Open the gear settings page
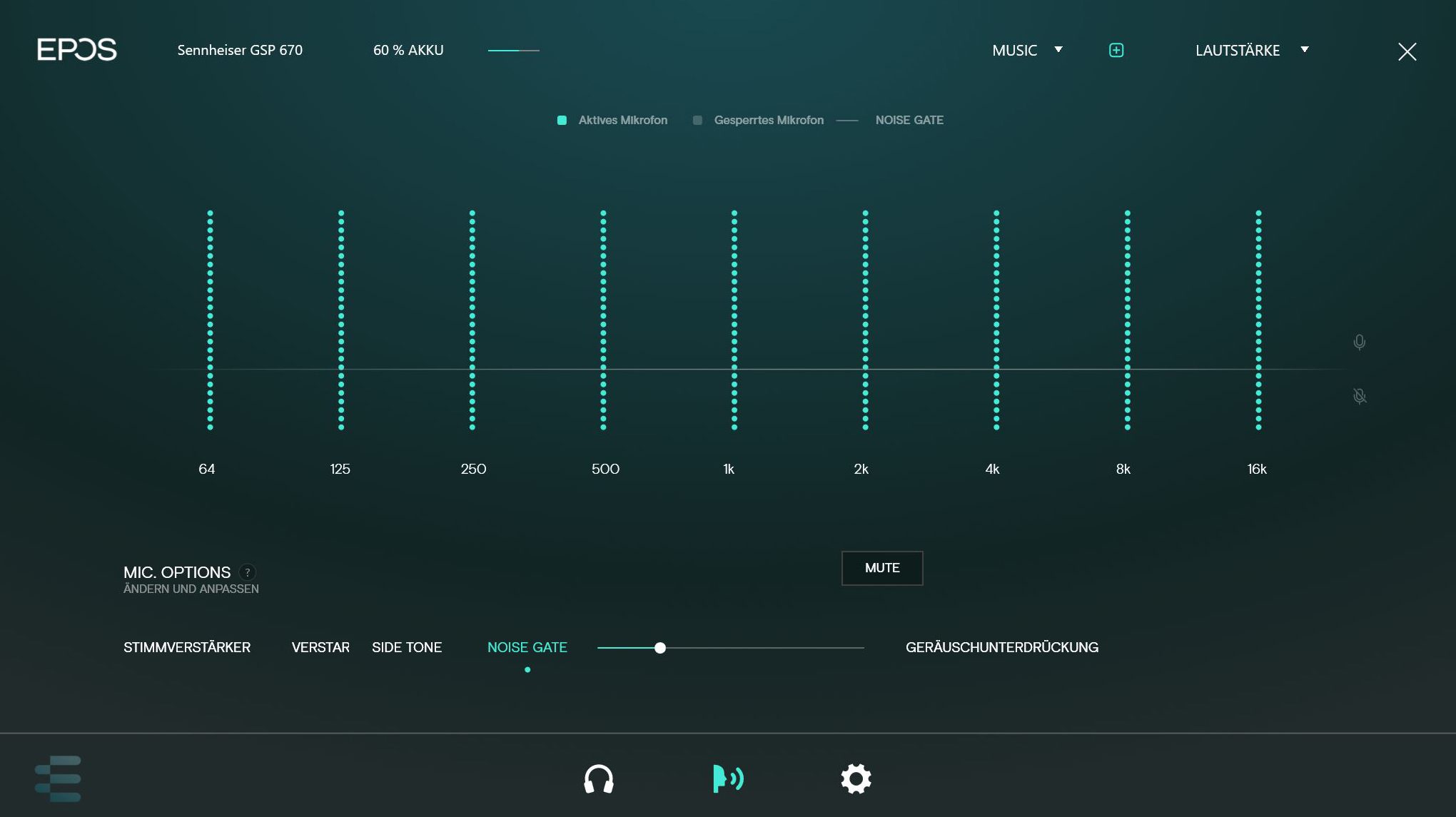The image size is (1456, 817). pos(856,778)
